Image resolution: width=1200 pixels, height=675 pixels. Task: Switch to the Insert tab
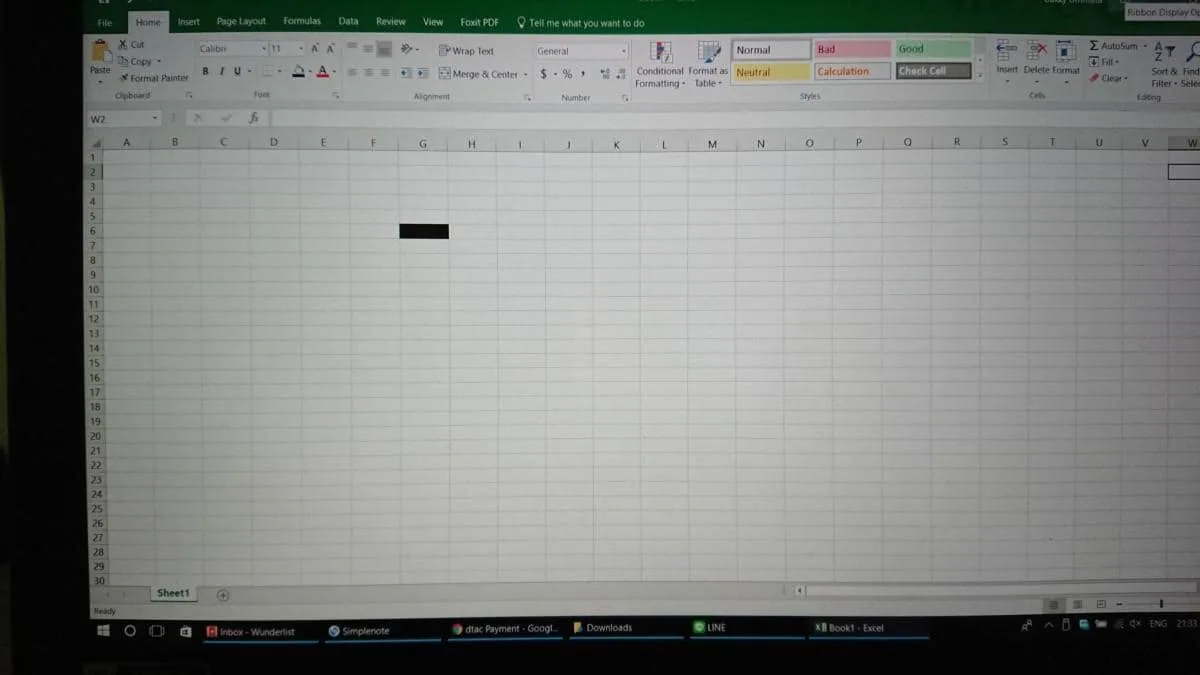188,21
